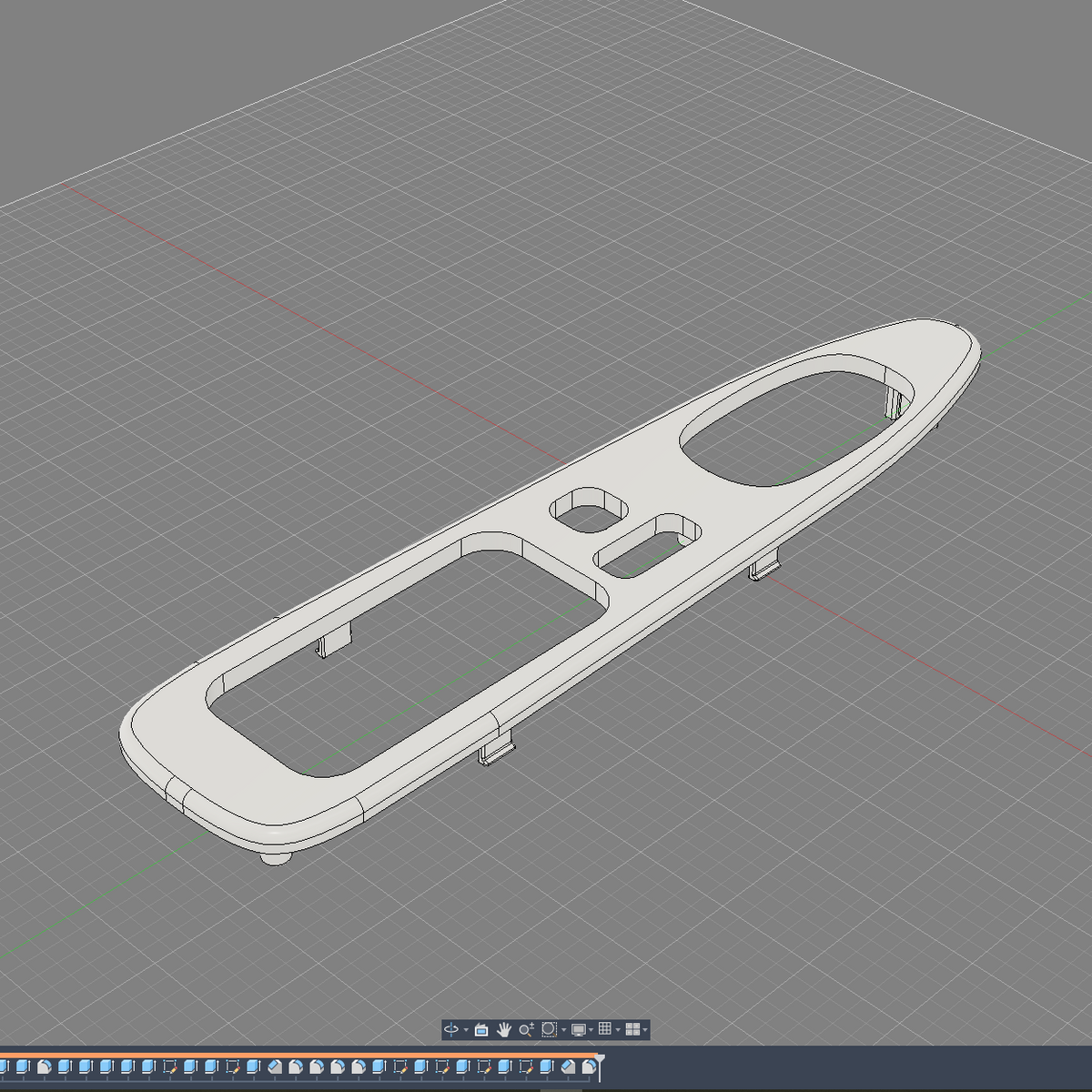This screenshot has height=1092, width=1092.
Task: Click the timeline end-of-history marker
Action: (x=600, y=1067)
